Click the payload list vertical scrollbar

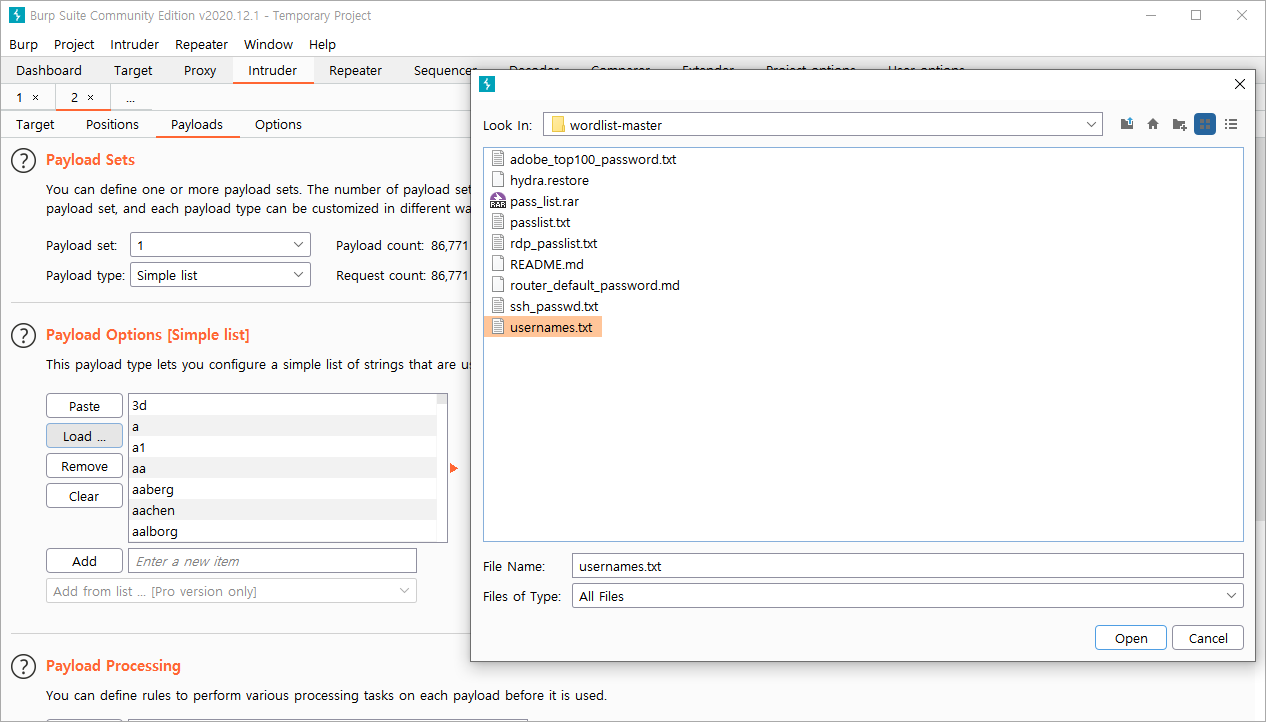[x=442, y=468]
